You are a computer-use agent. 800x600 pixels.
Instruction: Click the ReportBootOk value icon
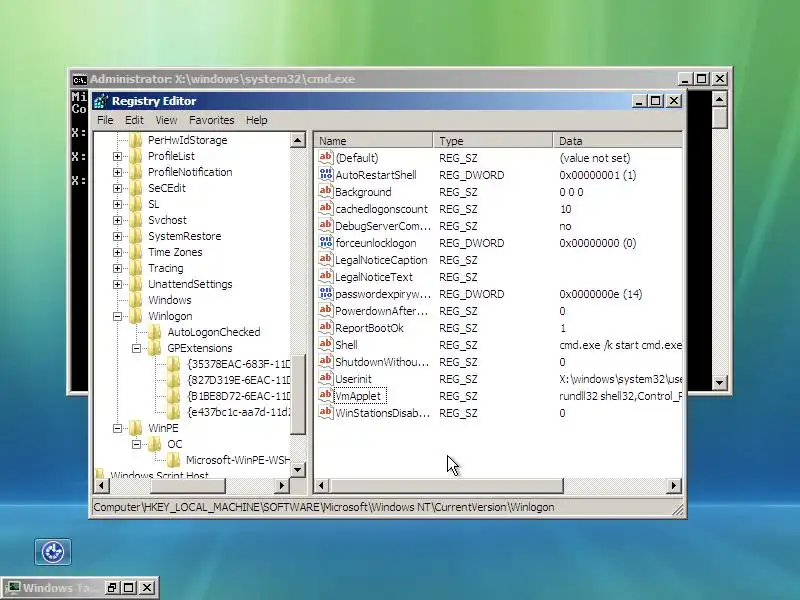coord(326,328)
